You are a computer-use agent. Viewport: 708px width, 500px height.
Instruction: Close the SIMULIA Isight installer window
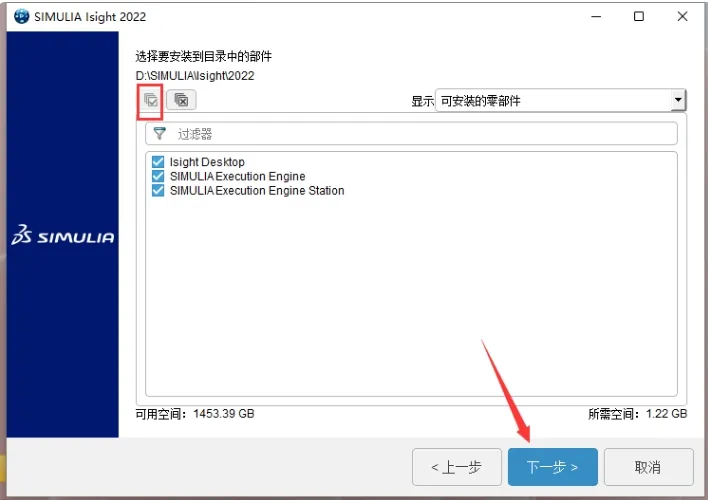682,17
